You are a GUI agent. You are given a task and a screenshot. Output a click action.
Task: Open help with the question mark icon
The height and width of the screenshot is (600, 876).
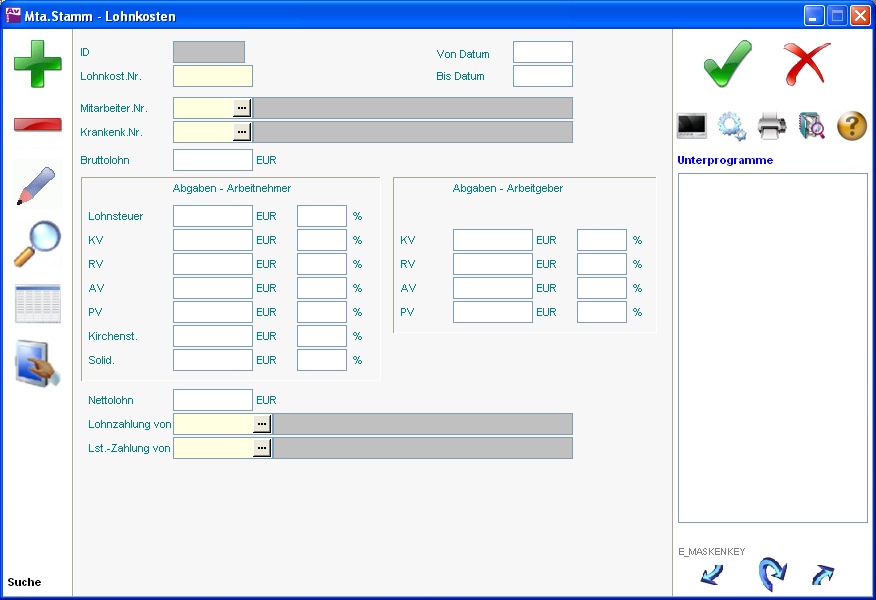click(x=851, y=126)
